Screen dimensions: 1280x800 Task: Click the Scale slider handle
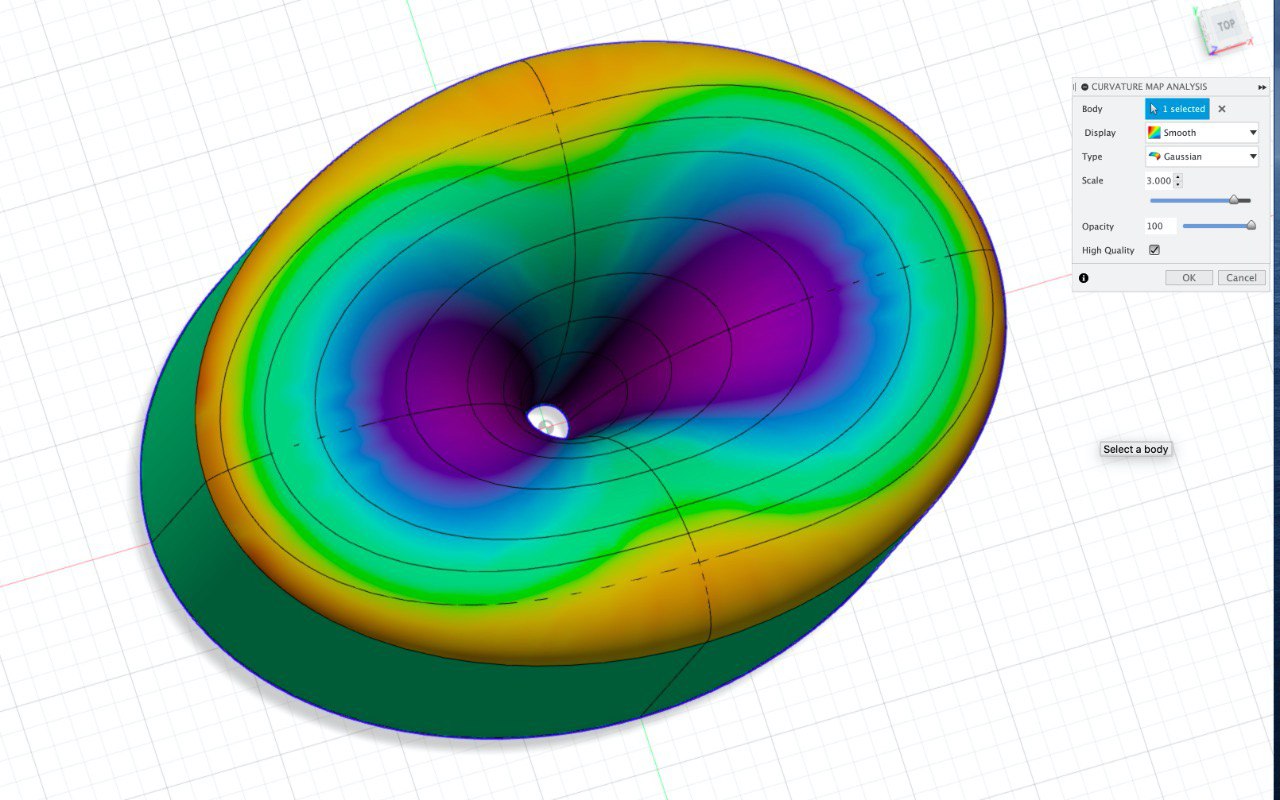pyautogui.click(x=1234, y=200)
